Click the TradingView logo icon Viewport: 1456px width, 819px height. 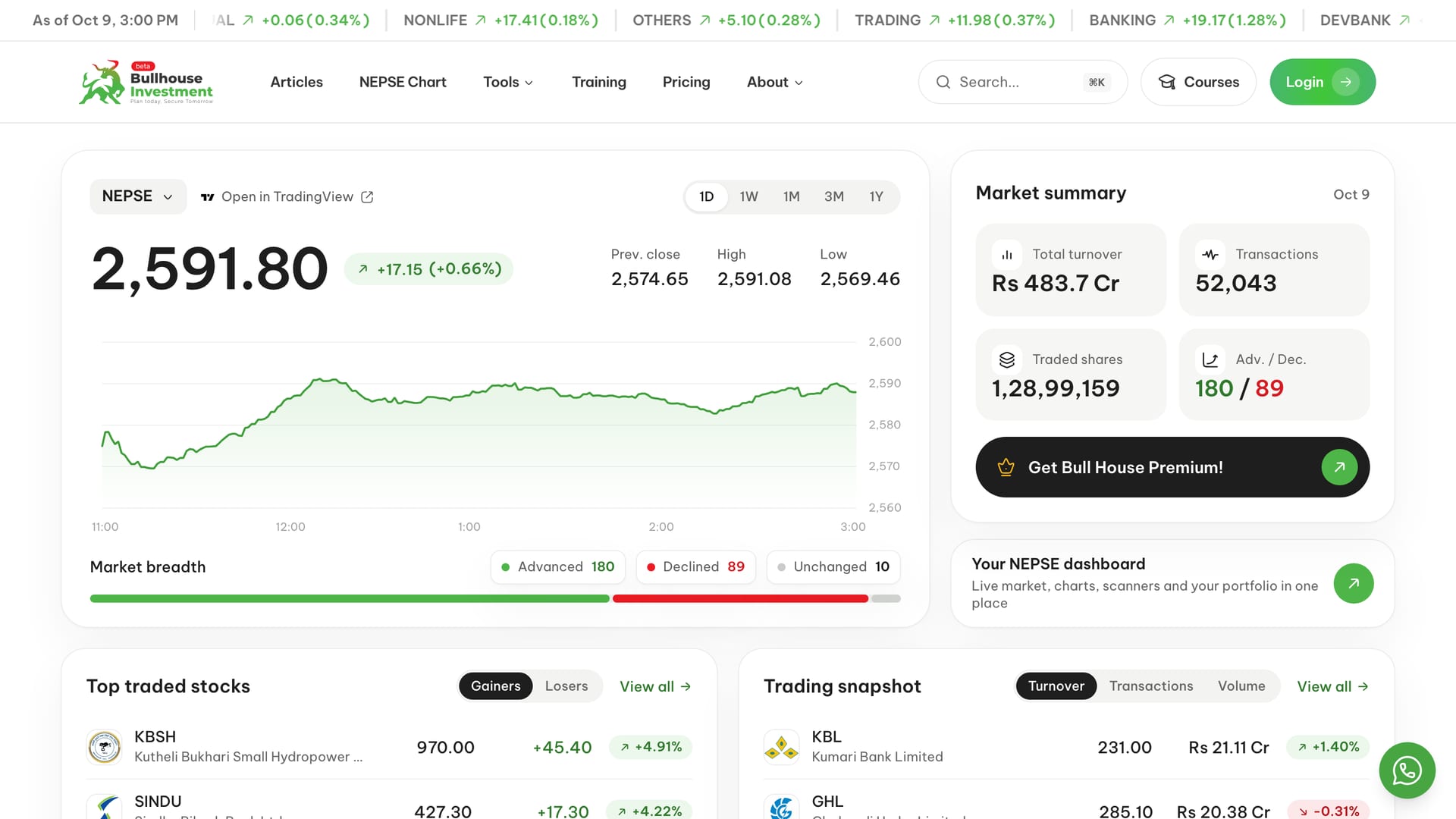pos(207,197)
